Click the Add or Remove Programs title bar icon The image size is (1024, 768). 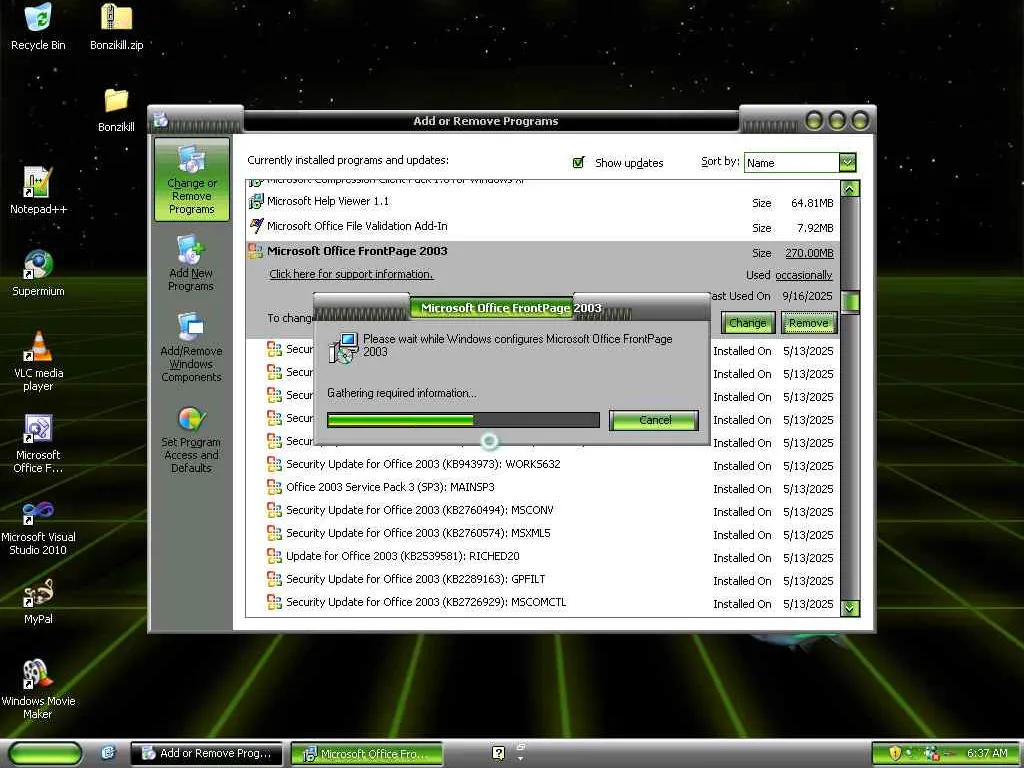point(161,120)
